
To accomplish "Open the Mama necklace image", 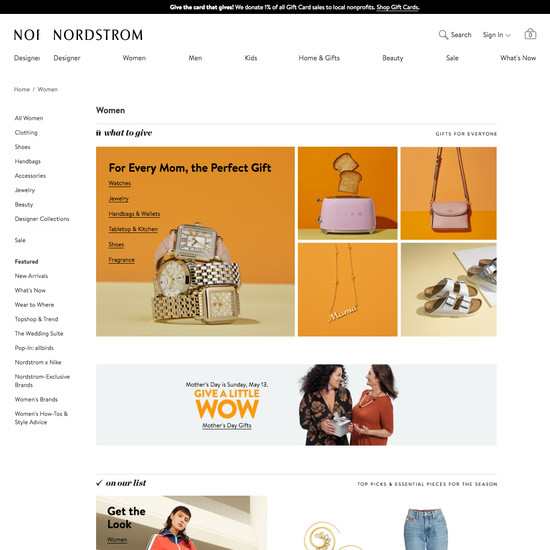I will coord(348,290).
